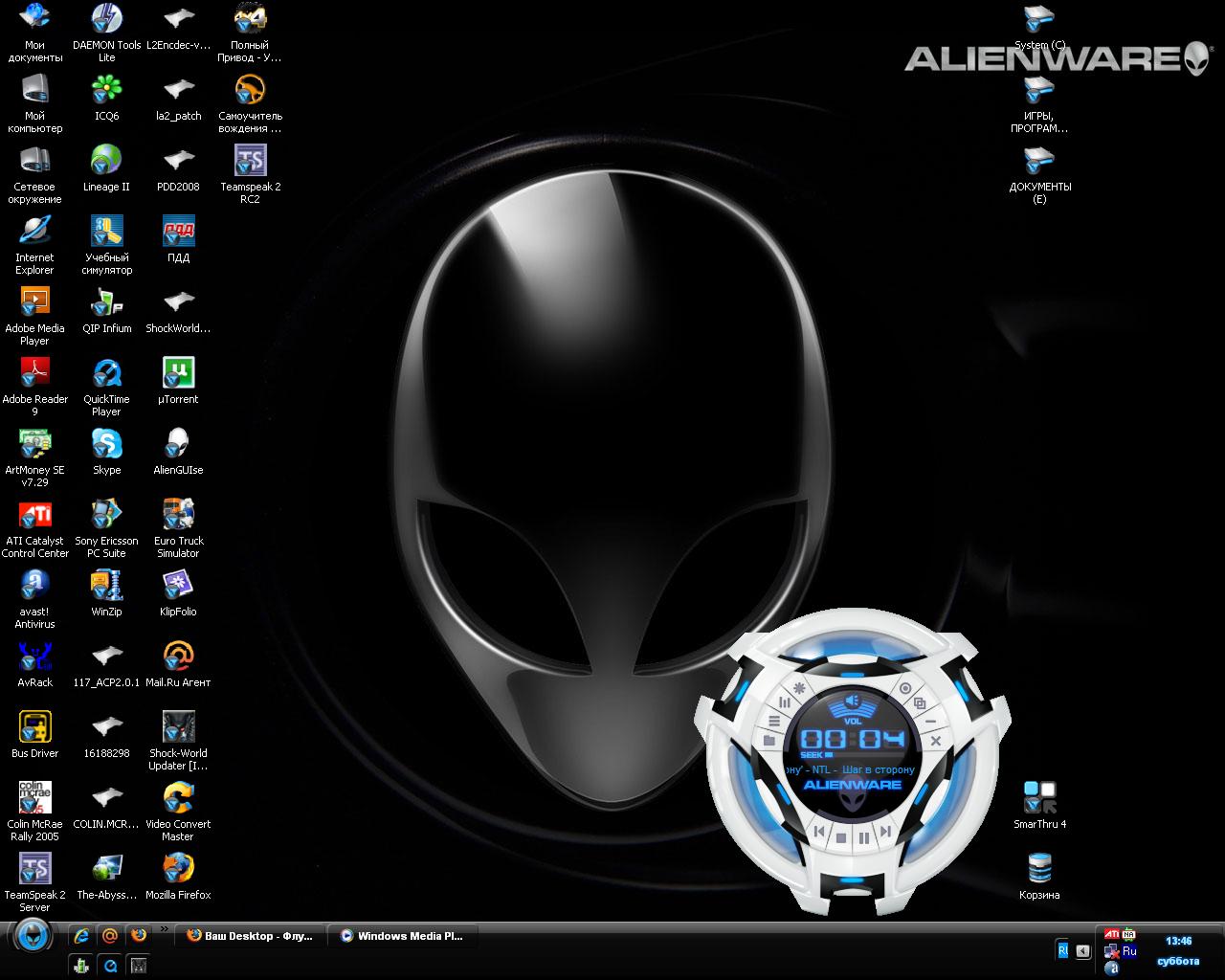Launch Mail.Ru Agent from Quick Launch
The image size is (1225, 980).
[110, 935]
